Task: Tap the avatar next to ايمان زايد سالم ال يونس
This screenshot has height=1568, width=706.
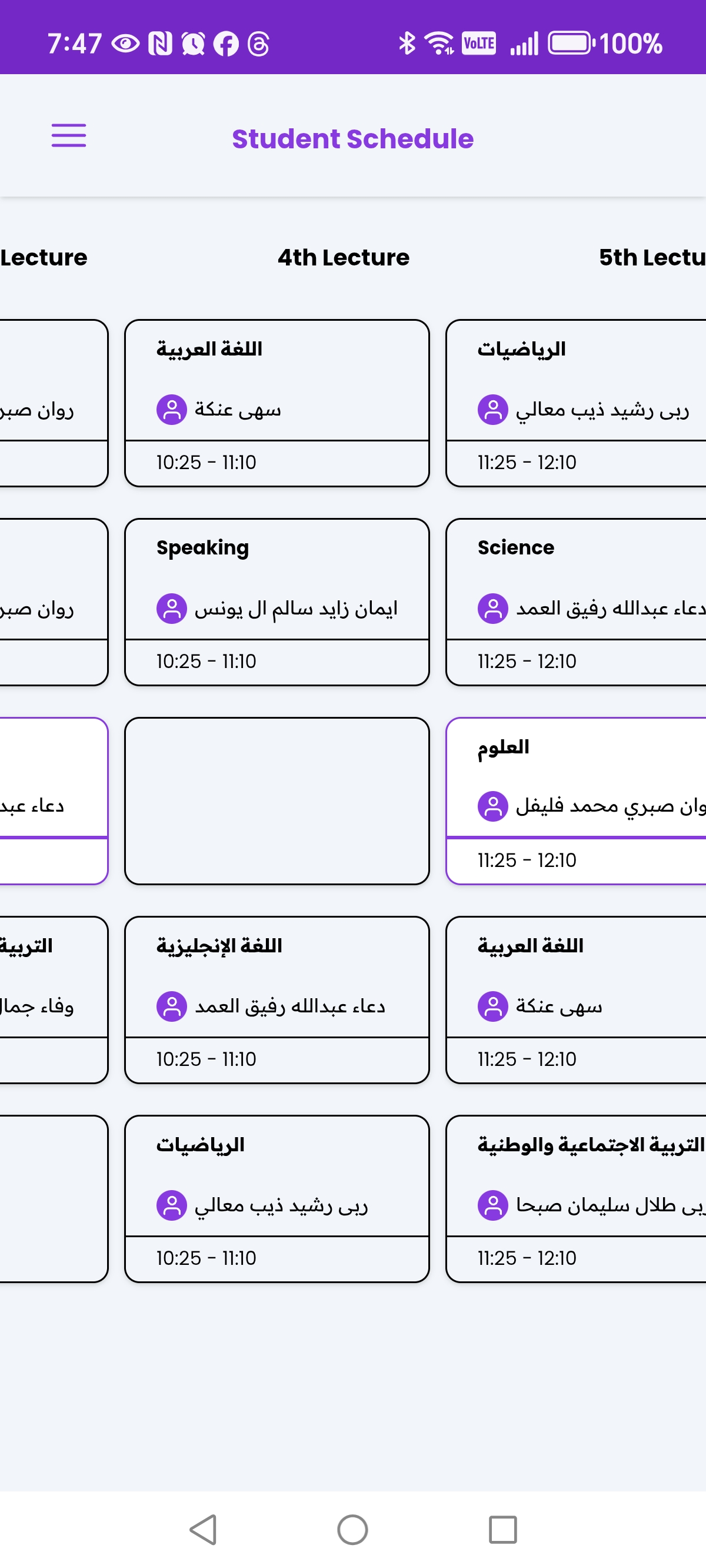Action: pyautogui.click(x=172, y=608)
